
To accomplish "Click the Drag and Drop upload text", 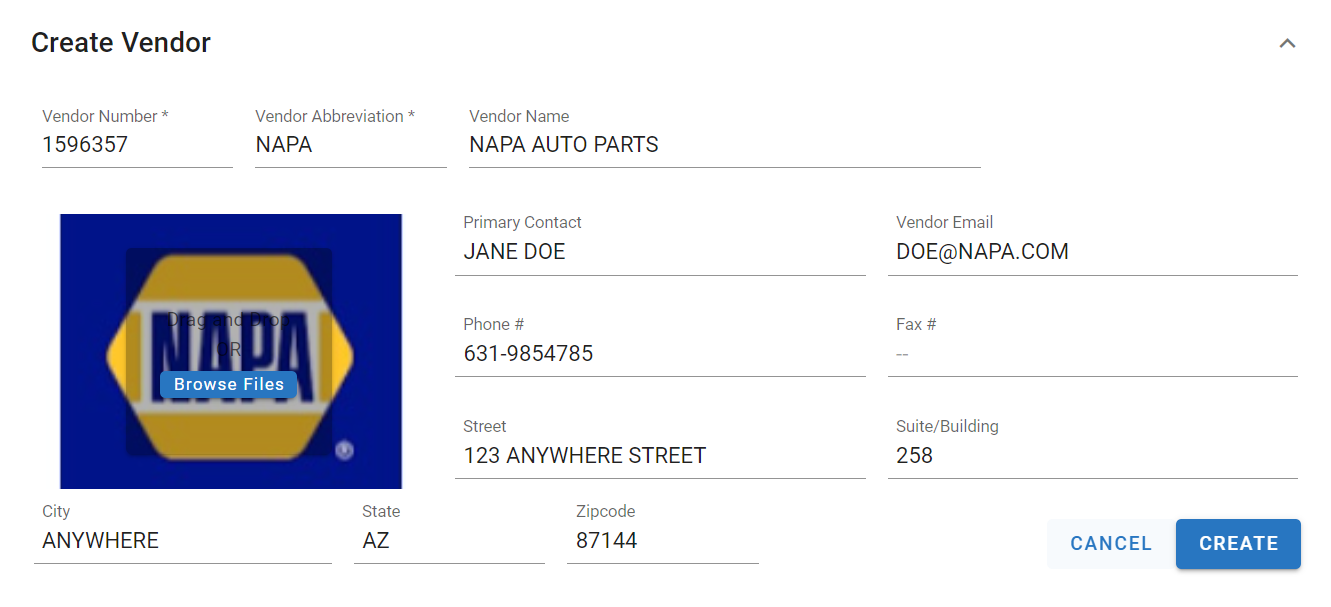I will (228, 320).
